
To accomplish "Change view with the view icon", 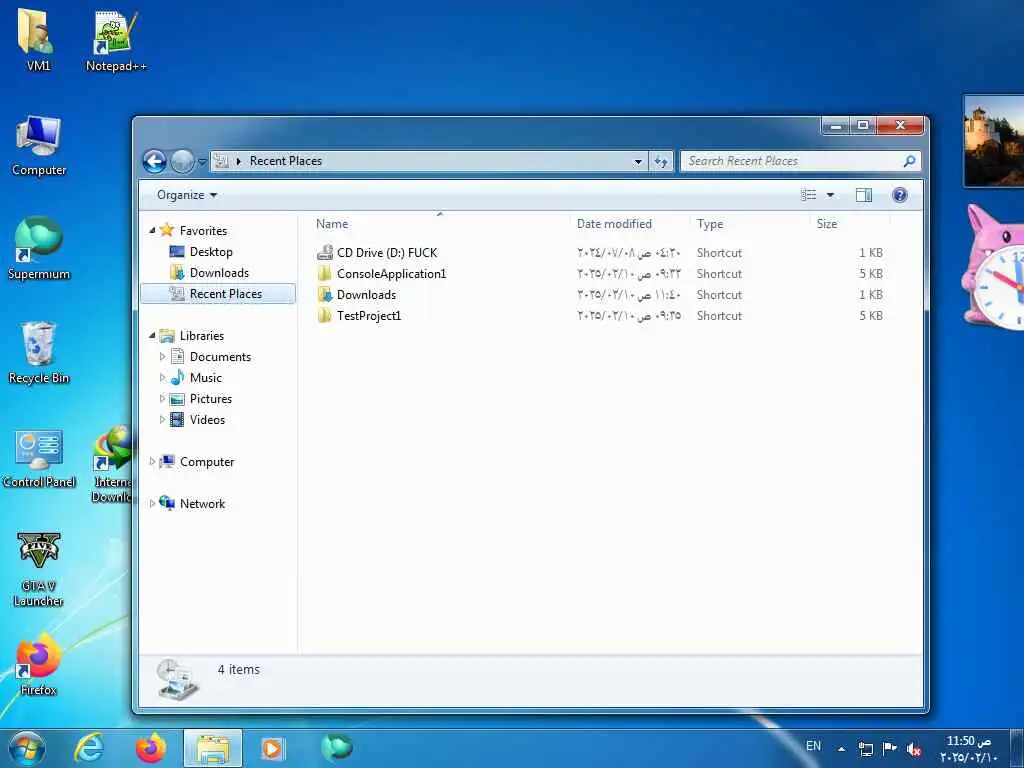I will pos(808,195).
